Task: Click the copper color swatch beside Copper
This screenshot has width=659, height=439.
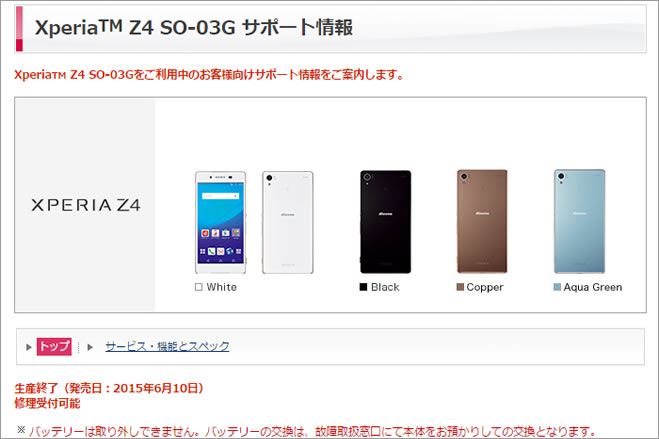Action: [x=460, y=287]
